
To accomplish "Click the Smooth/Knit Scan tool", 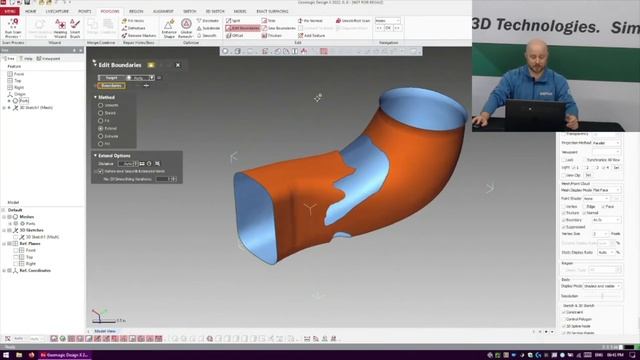I will 353,20.
